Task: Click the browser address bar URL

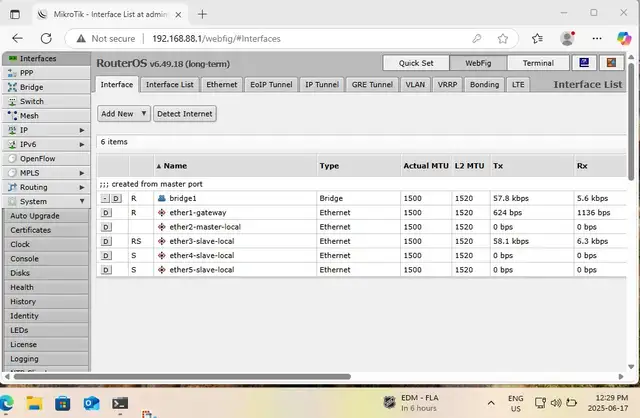Action: pyautogui.click(x=216, y=39)
